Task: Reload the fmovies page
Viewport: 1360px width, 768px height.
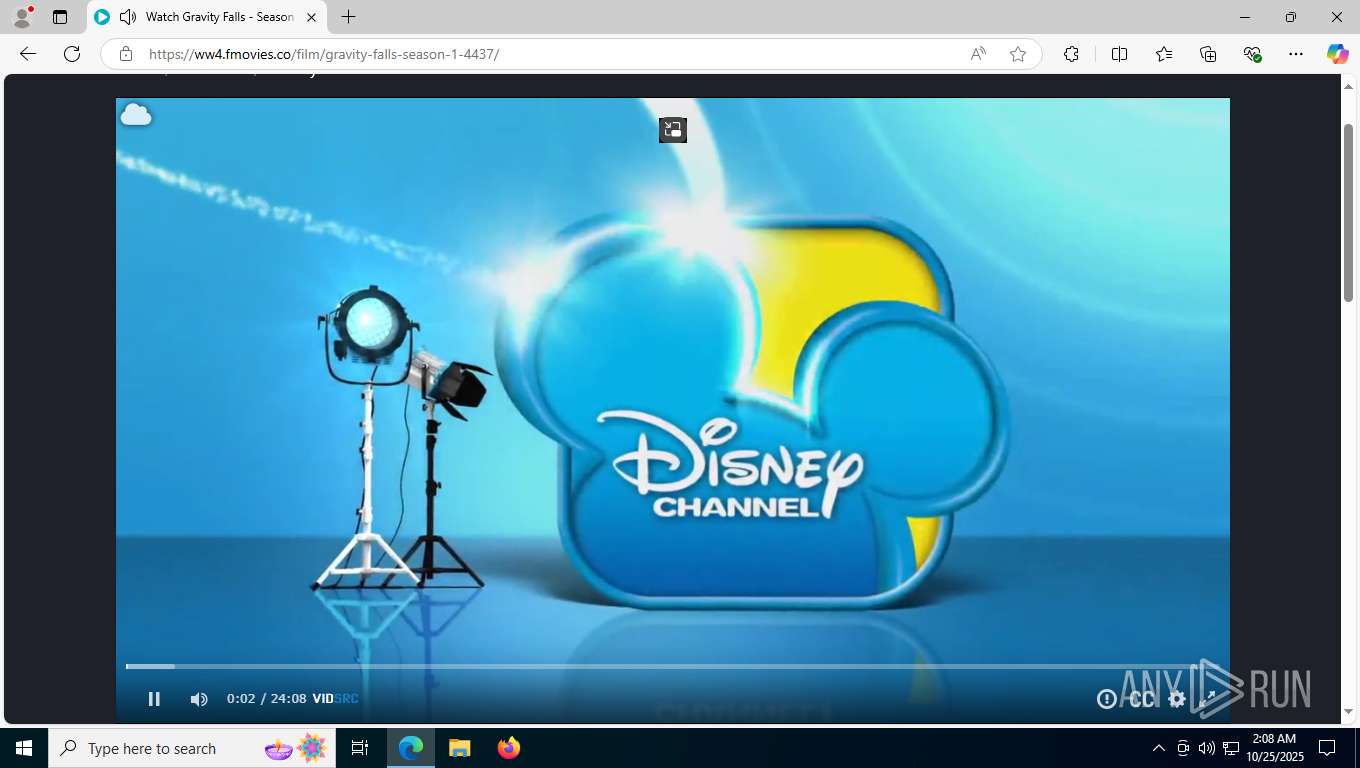Action: click(x=72, y=54)
